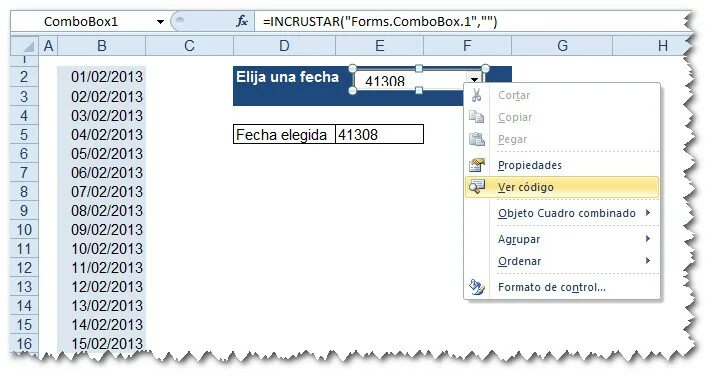Screen dimensions: 712x378
Task: Click the Propiedades icon
Action: click(x=477, y=164)
